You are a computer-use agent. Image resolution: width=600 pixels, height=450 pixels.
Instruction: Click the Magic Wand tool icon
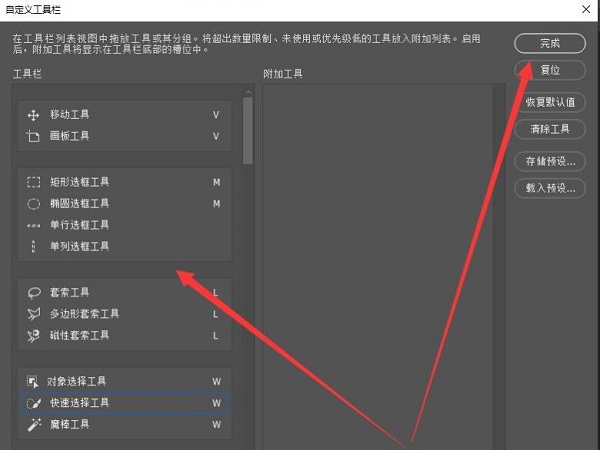(34, 424)
